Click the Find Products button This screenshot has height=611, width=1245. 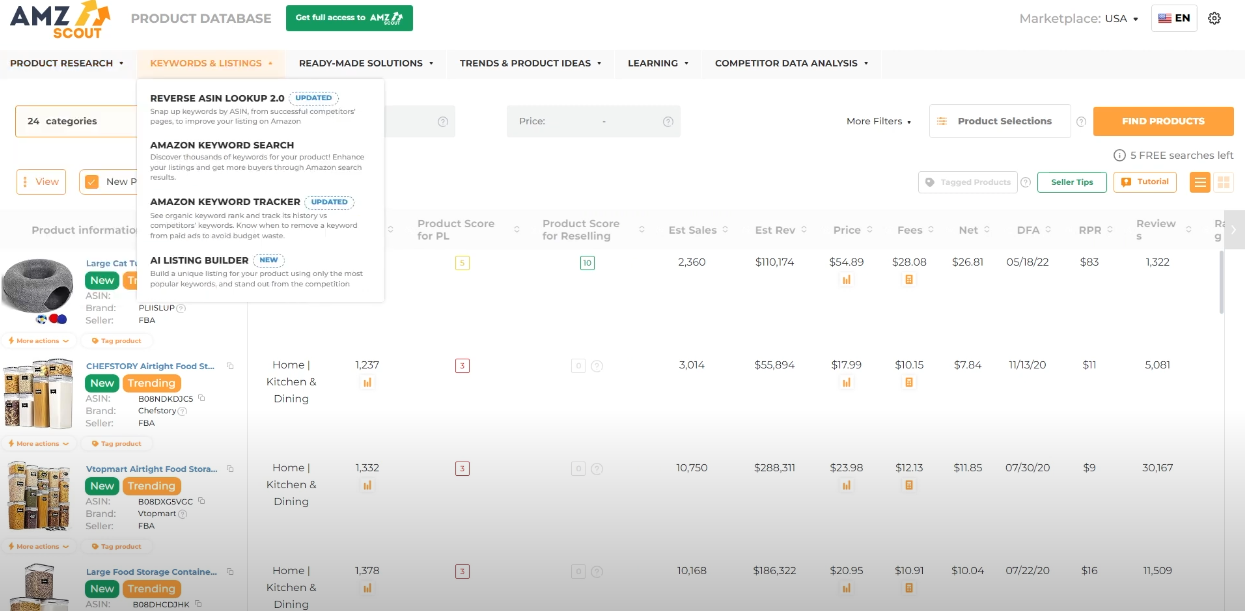(x=1163, y=121)
